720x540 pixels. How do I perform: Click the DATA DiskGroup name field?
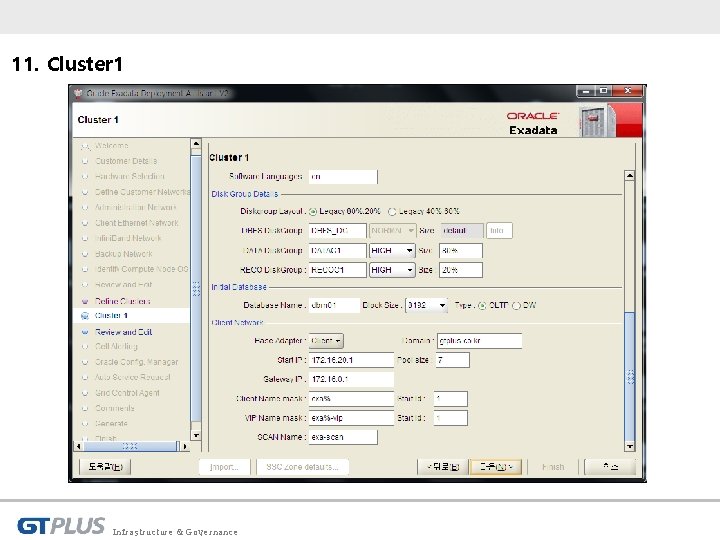(338, 251)
